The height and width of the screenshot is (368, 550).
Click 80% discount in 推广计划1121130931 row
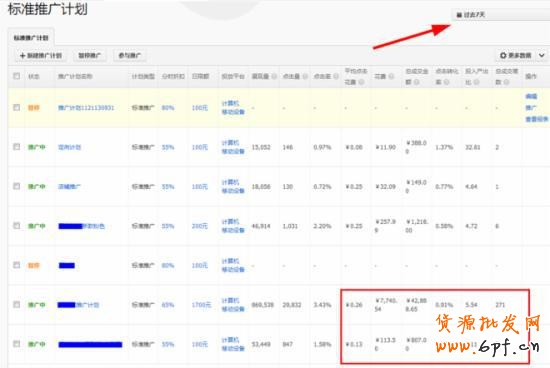pos(168,108)
